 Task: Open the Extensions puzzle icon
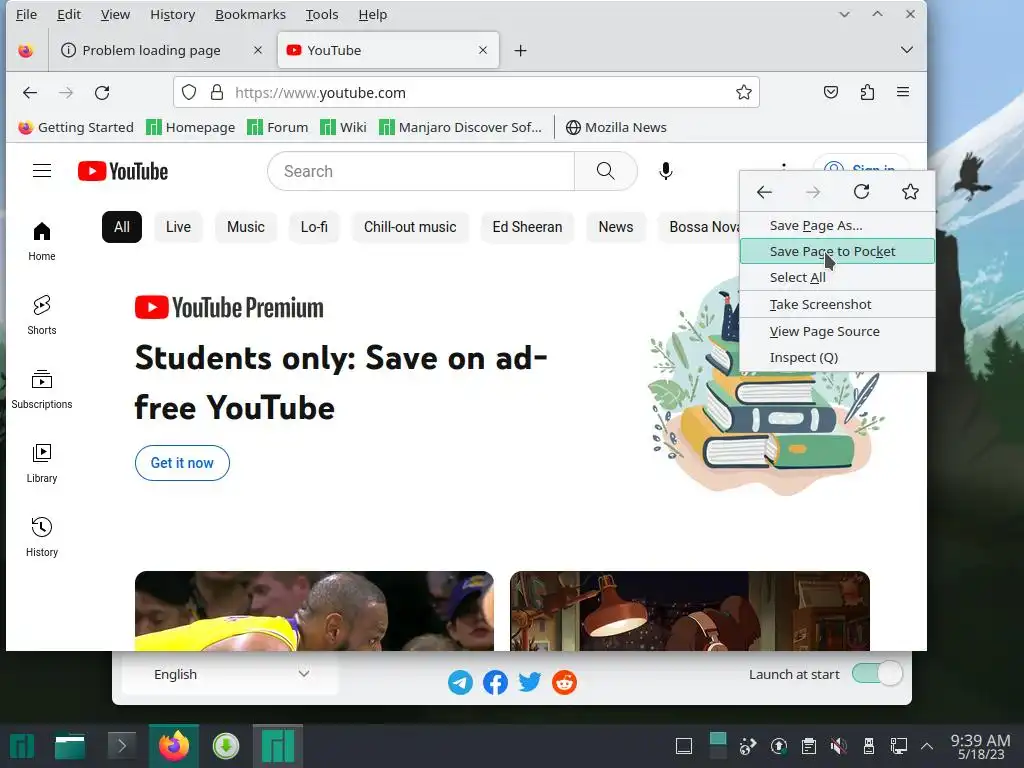click(867, 92)
